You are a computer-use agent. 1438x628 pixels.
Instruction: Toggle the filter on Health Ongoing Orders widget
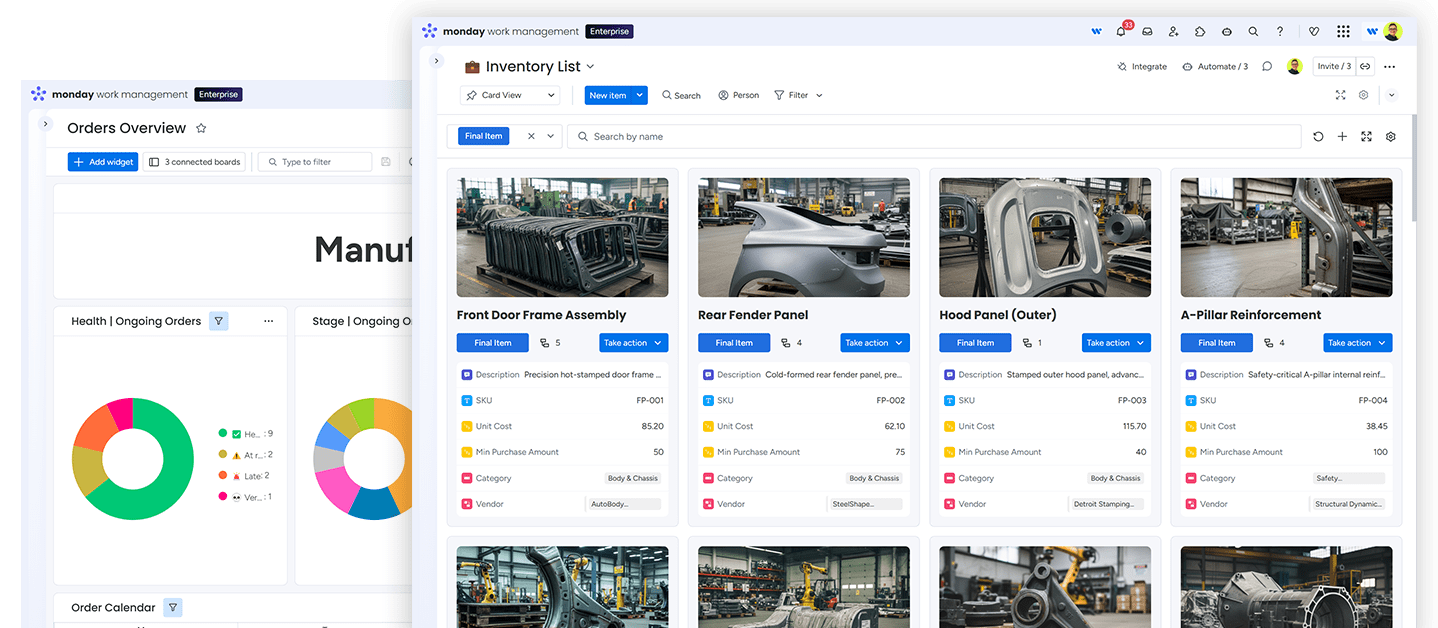218,321
